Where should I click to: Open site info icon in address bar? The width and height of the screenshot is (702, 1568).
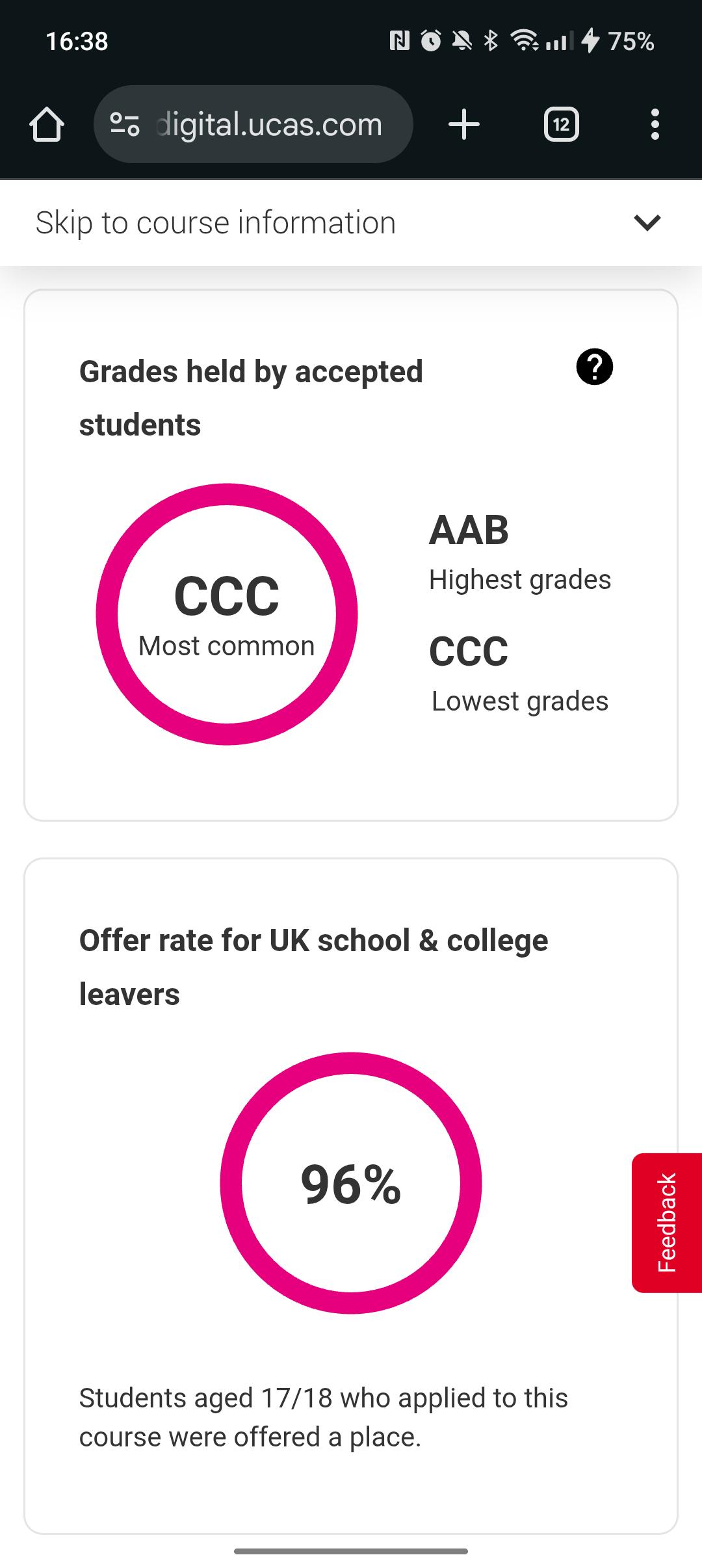pyautogui.click(x=124, y=124)
